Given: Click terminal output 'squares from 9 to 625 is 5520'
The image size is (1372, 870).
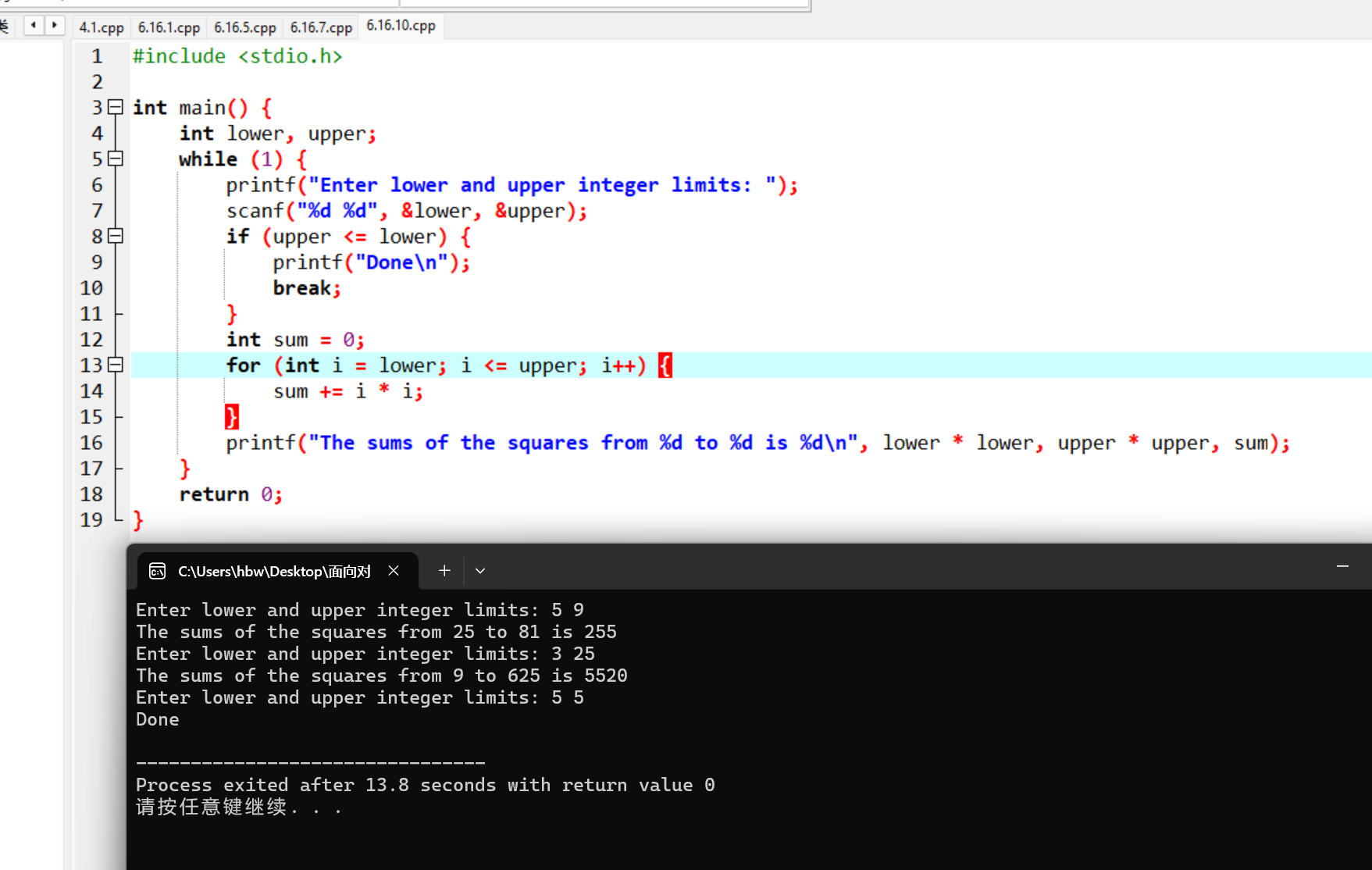Looking at the screenshot, I should pos(469,676).
